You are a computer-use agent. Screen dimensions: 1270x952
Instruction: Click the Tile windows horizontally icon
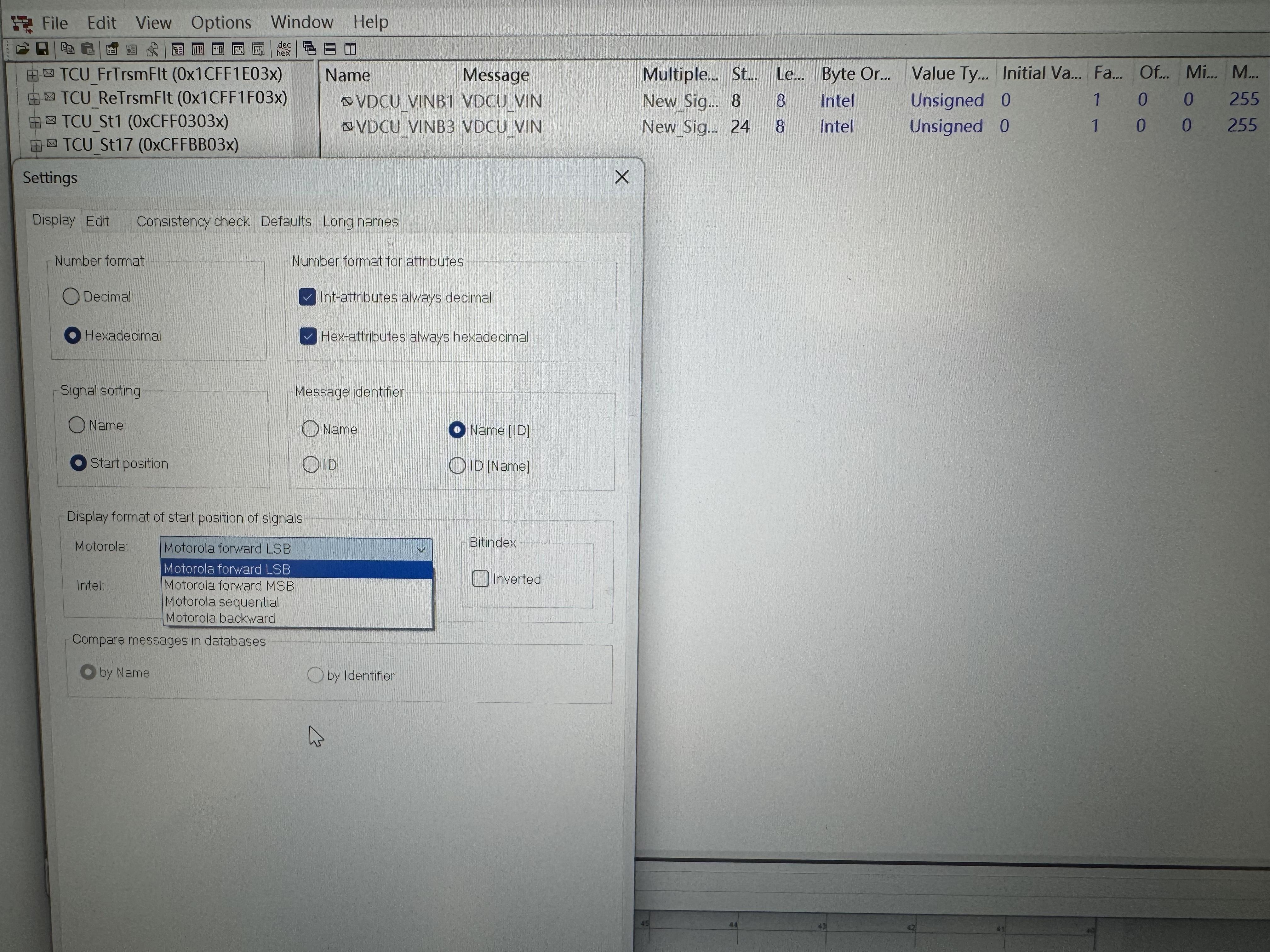[x=330, y=49]
